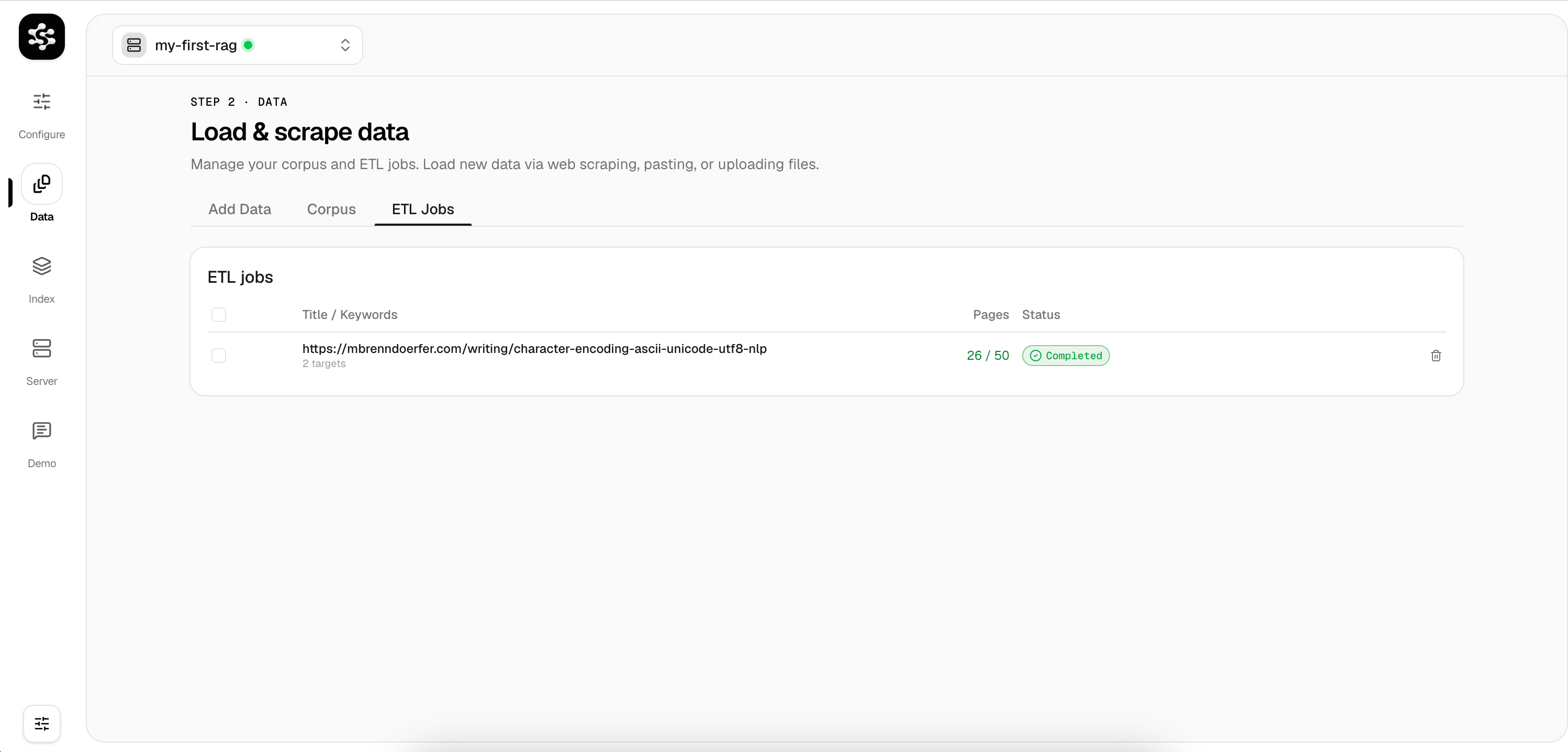1568x752 pixels.
Task: Open the Demo sidebar section
Action: point(41,444)
